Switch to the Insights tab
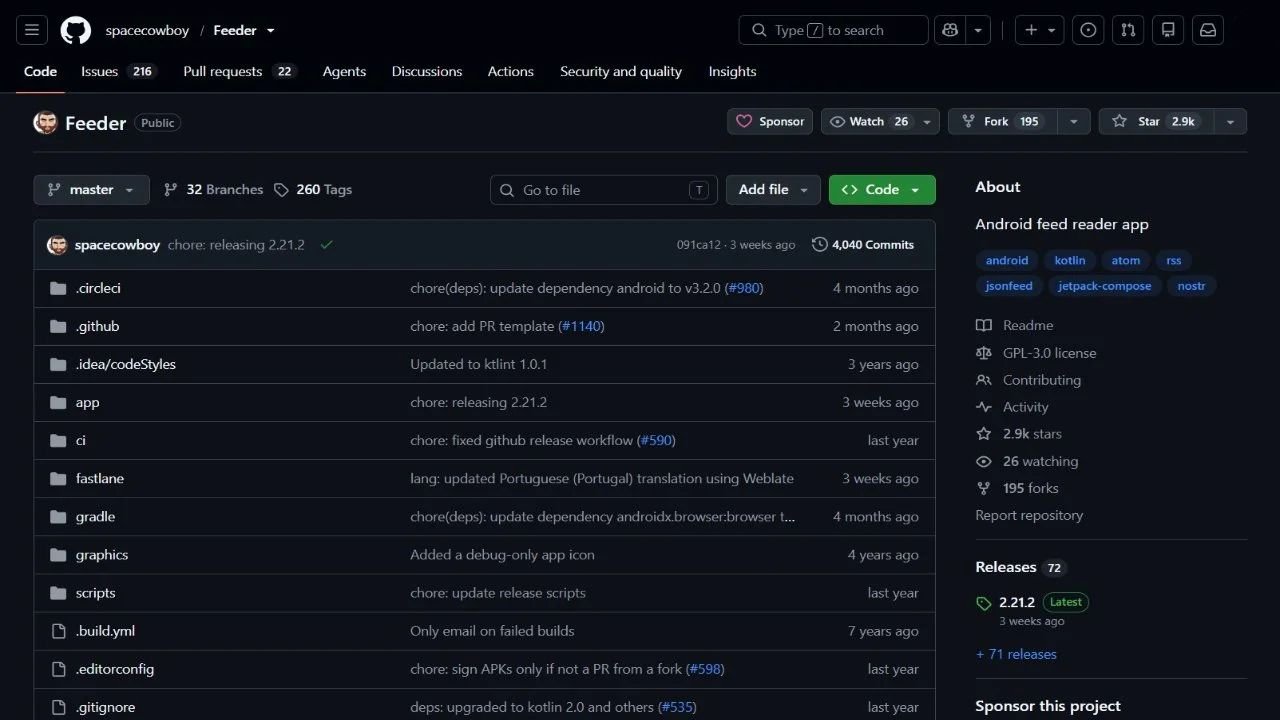 click(x=732, y=71)
